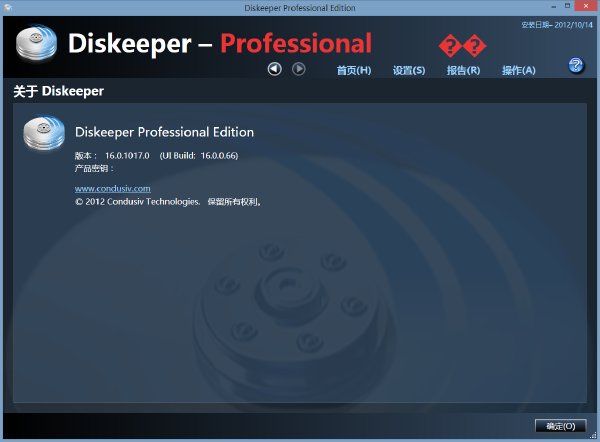Image resolution: width=600 pixels, height=442 pixels.
Task: Open the 报告(R) reports menu
Action: (x=463, y=70)
